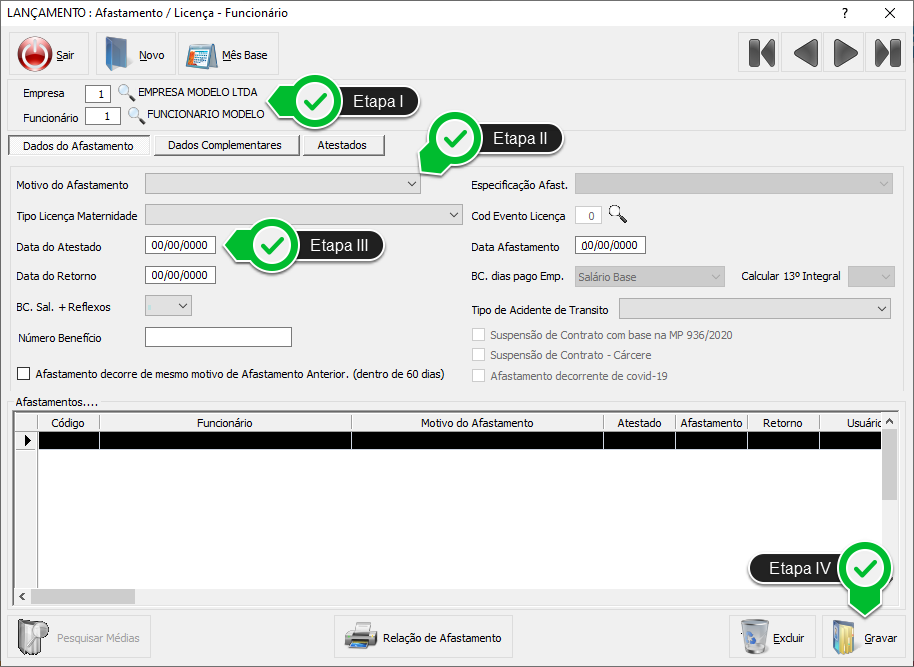Switch to Dados Complementares tab

(x=224, y=146)
